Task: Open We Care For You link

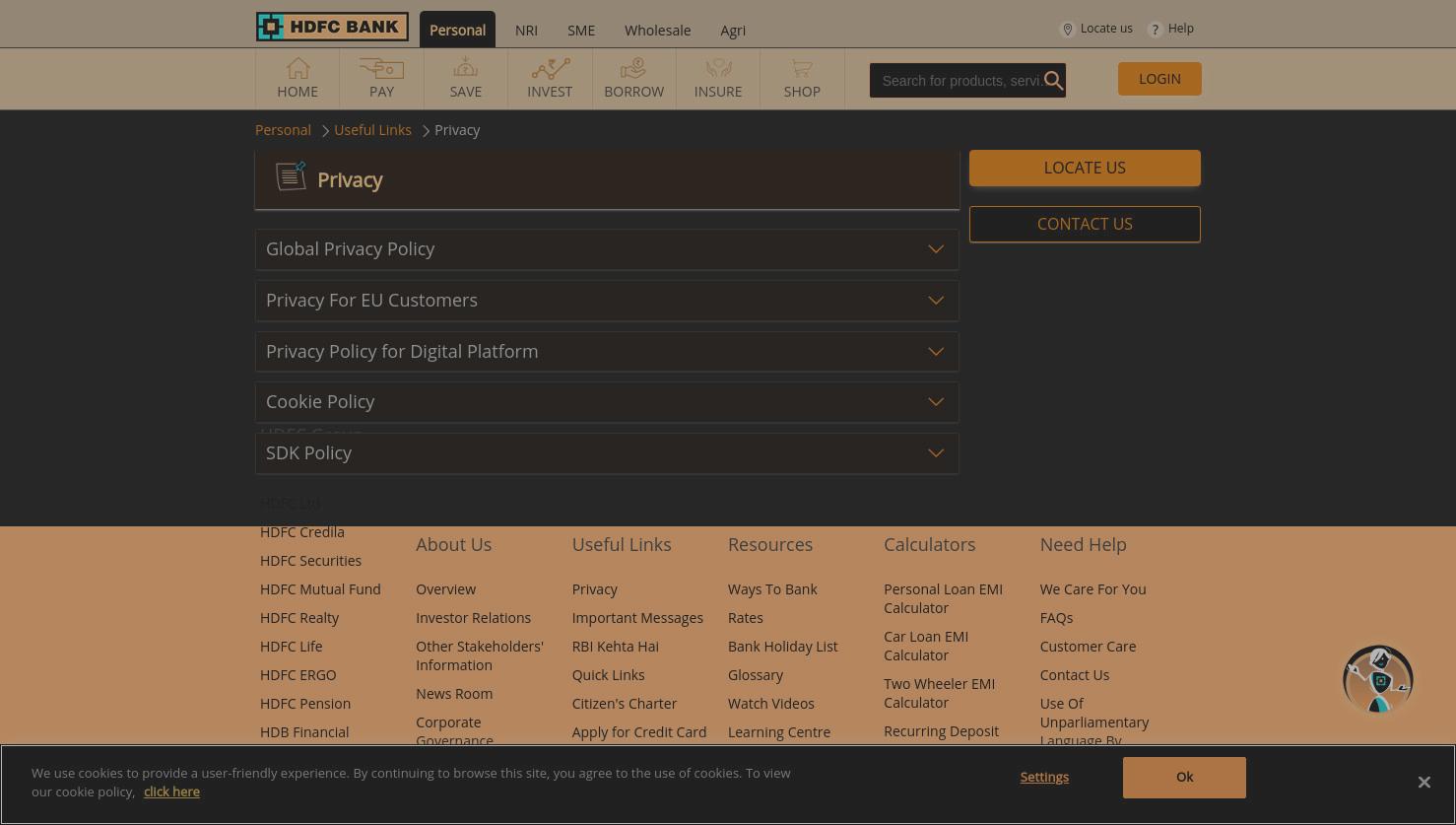Action: [x=1092, y=589]
